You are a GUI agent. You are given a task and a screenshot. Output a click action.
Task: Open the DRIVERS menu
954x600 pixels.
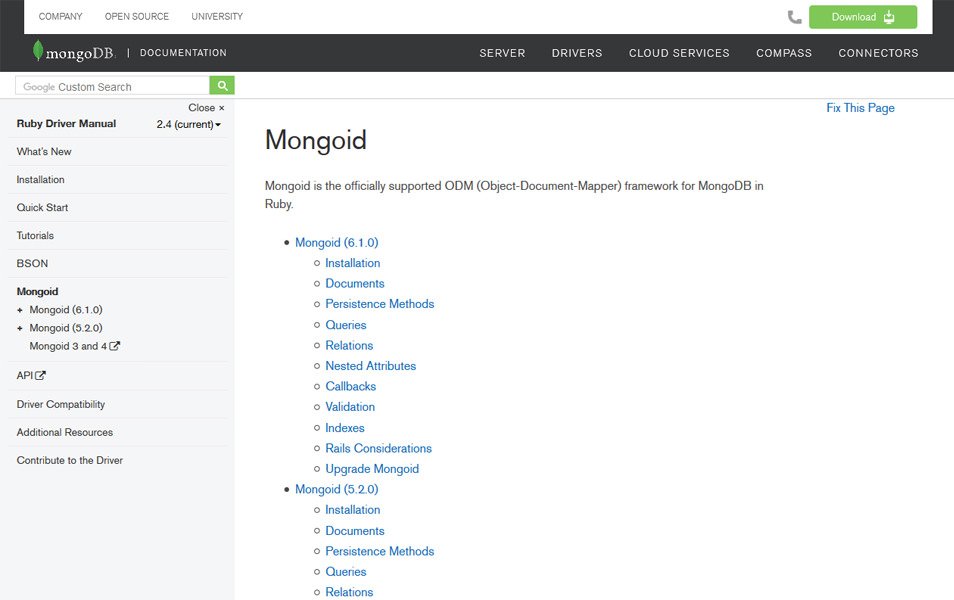point(577,53)
